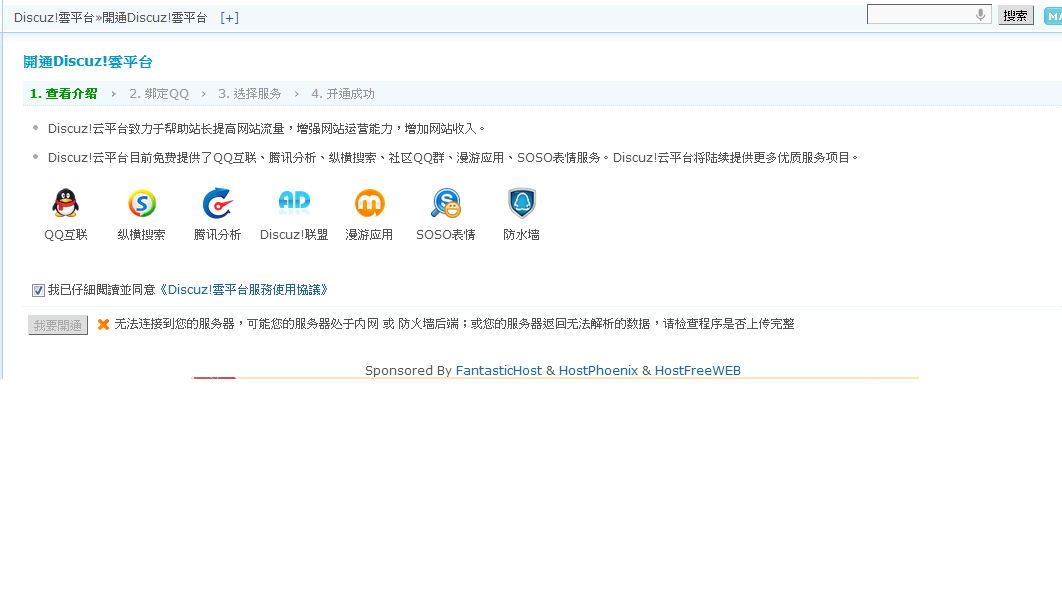The image size is (1062, 614).
Task: Click the Discuz!联盟 AD icon
Action: click(294, 202)
